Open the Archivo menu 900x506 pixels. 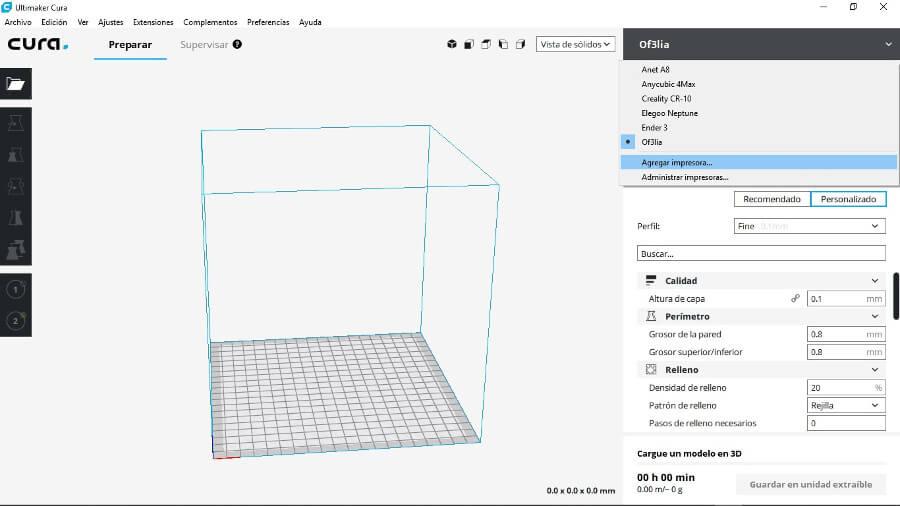18,22
